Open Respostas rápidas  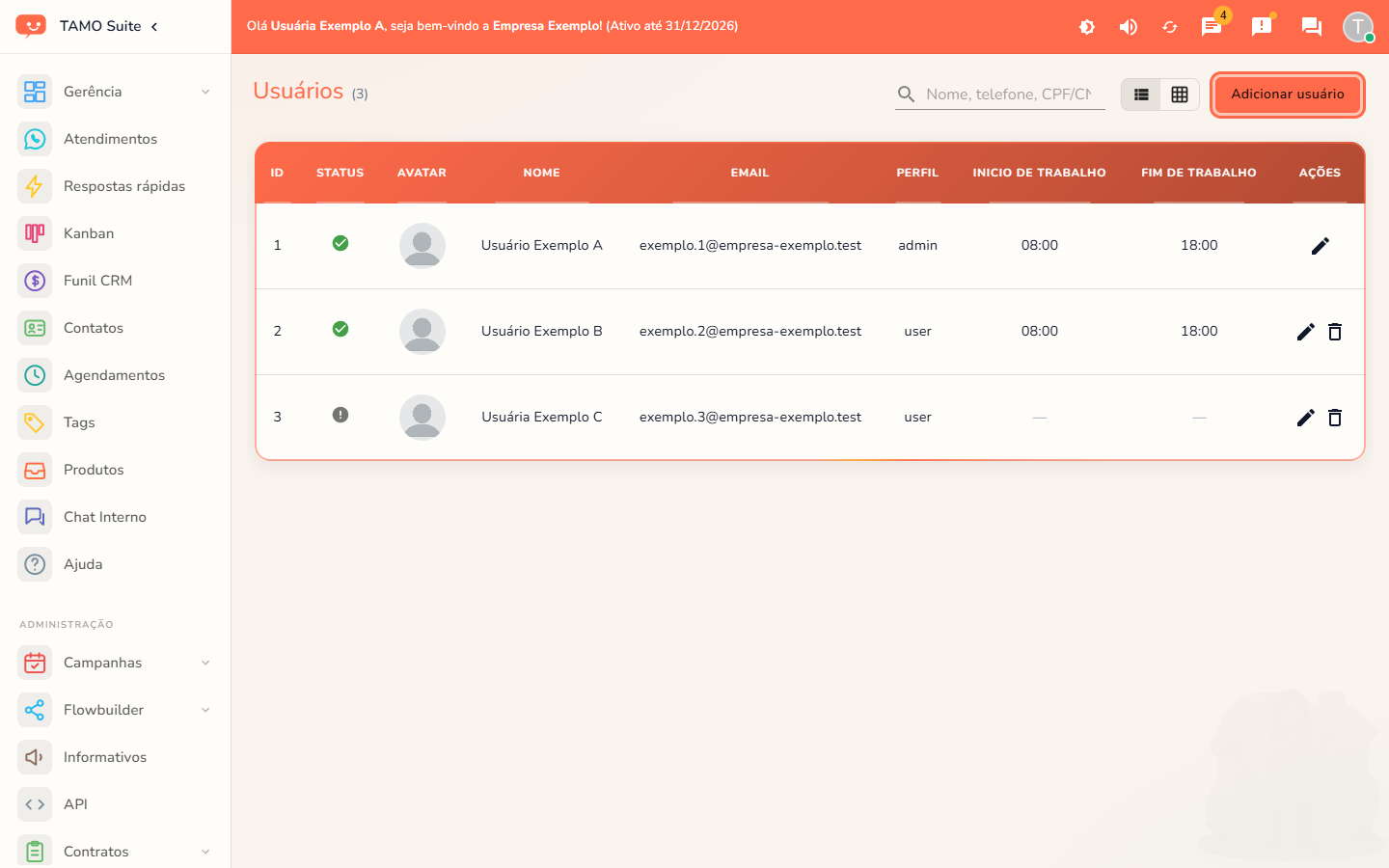[x=116, y=186]
